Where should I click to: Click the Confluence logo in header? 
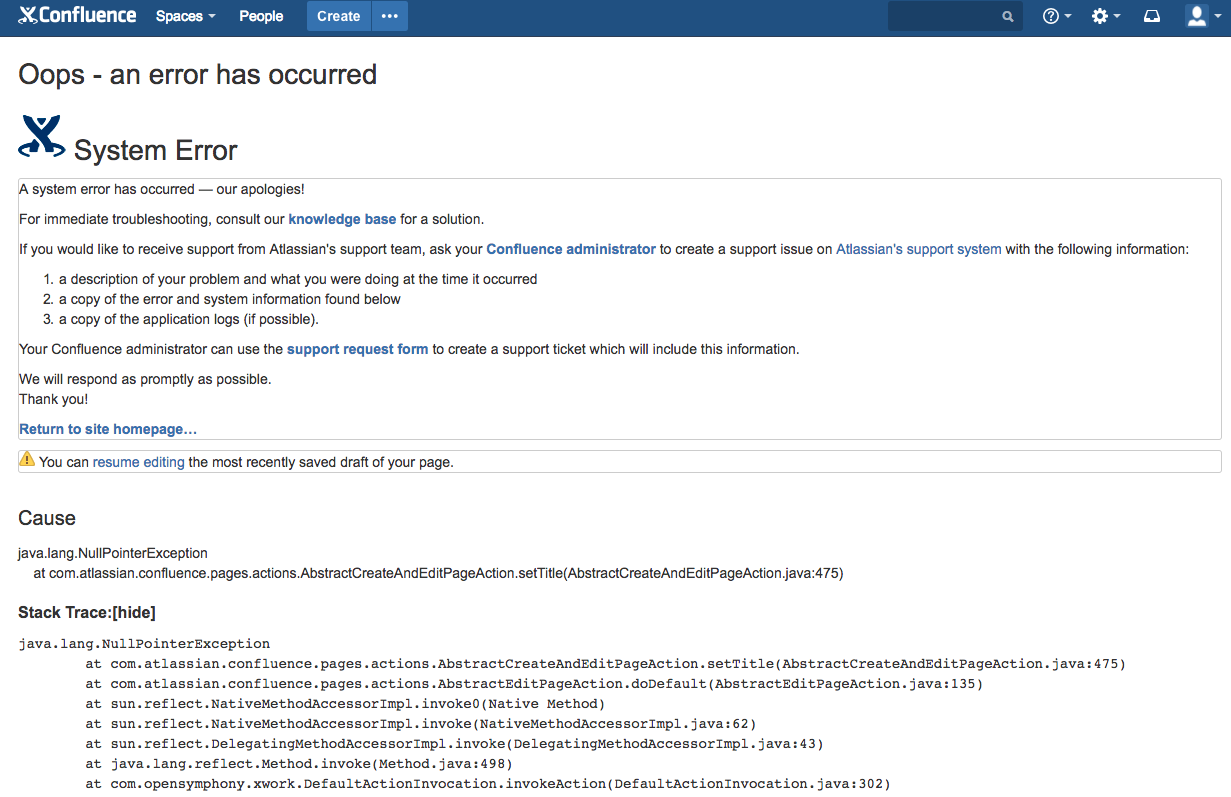point(77,16)
